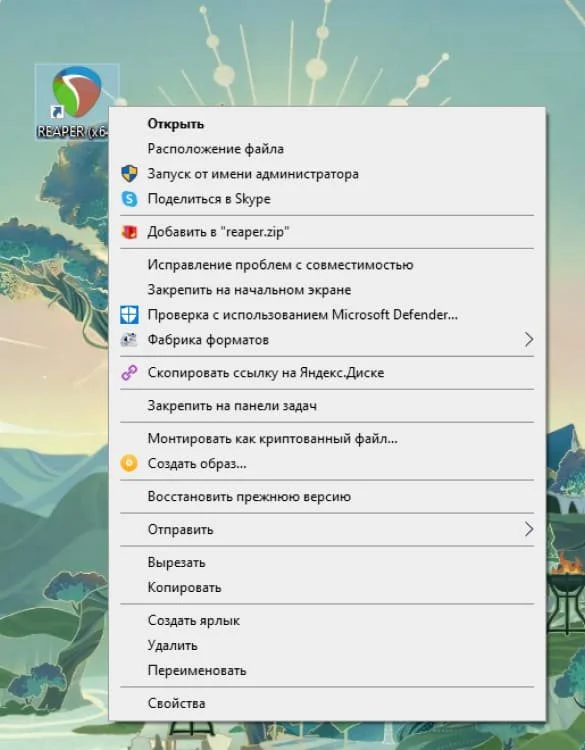Image resolution: width=585 pixels, height=750 pixels.
Task: Click the REAPER (x64) shortcut label text
Action: [73, 131]
